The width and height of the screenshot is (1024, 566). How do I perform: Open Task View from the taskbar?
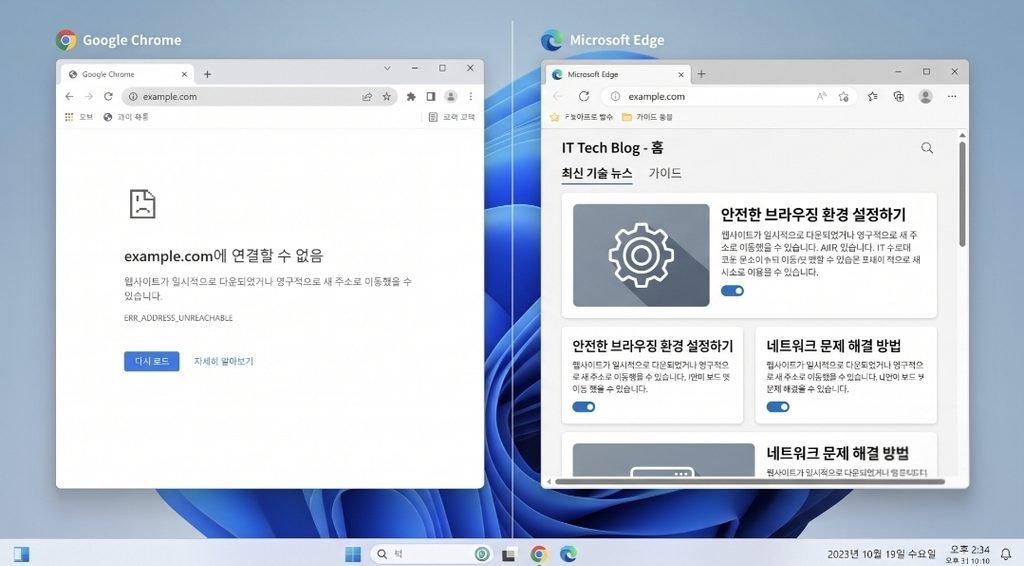click(x=509, y=554)
